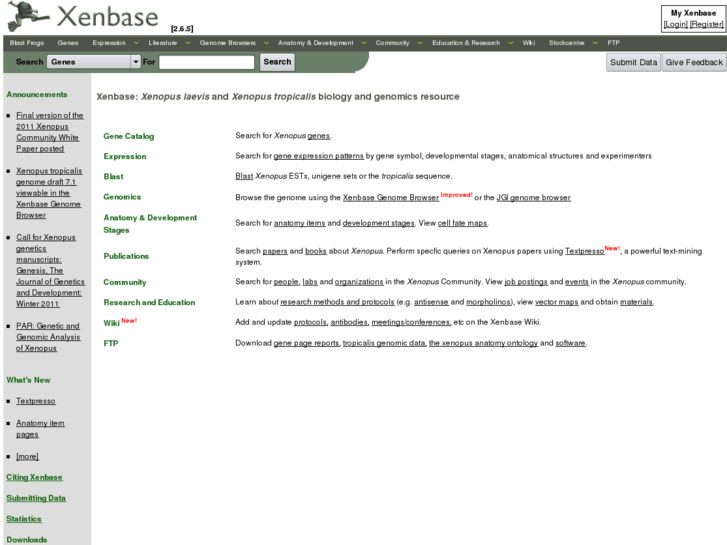Expand the Literature menu arrow
Image resolution: width=727 pixels, height=545 pixels.
(188, 43)
